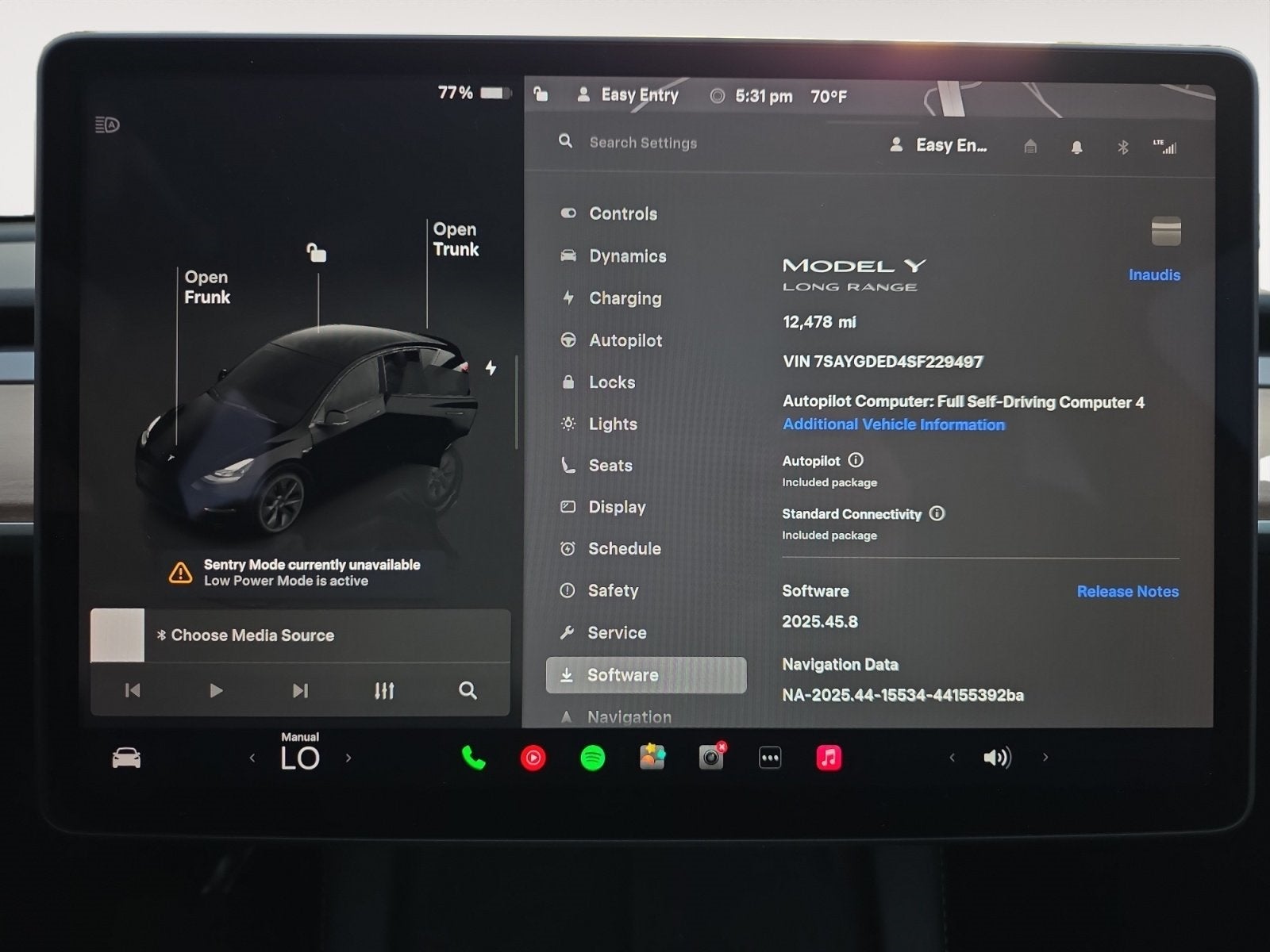Viewport: 1270px width, 952px height.
Task: Open the Phone app in the launcher bar
Action: 474,758
